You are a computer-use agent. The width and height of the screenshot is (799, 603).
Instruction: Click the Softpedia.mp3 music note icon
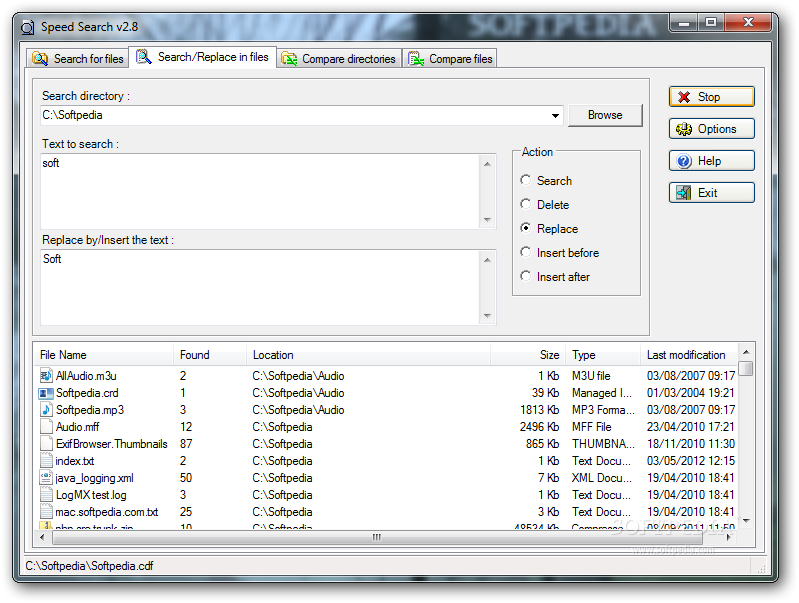tap(46, 410)
